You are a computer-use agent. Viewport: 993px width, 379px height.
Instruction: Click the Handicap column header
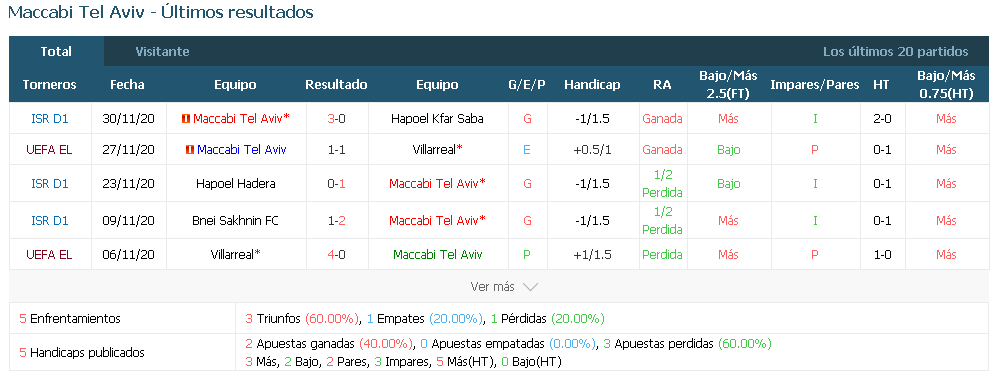(592, 84)
